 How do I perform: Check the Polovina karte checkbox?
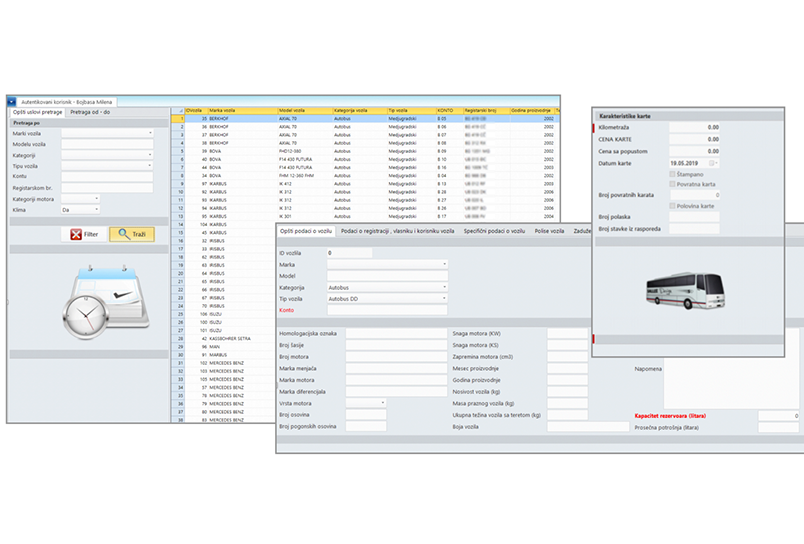tap(672, 206)
